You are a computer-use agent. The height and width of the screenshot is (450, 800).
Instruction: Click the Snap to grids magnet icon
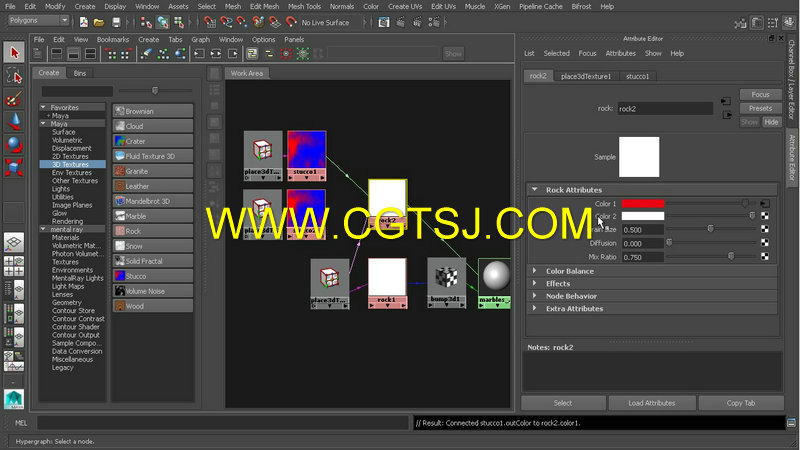point(209,22)
